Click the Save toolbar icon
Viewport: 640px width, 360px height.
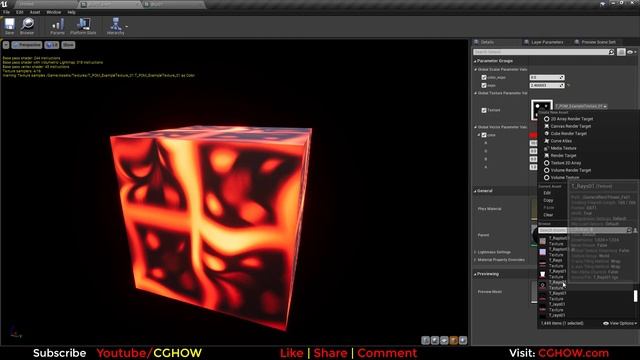[9, 24]
